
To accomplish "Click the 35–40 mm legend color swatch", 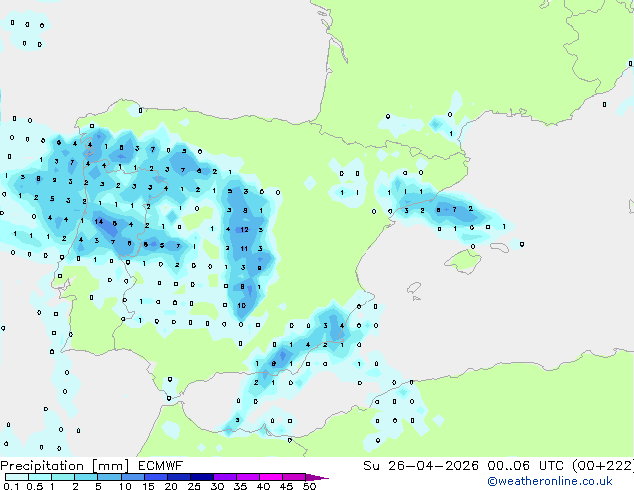I will click(247, 477).
